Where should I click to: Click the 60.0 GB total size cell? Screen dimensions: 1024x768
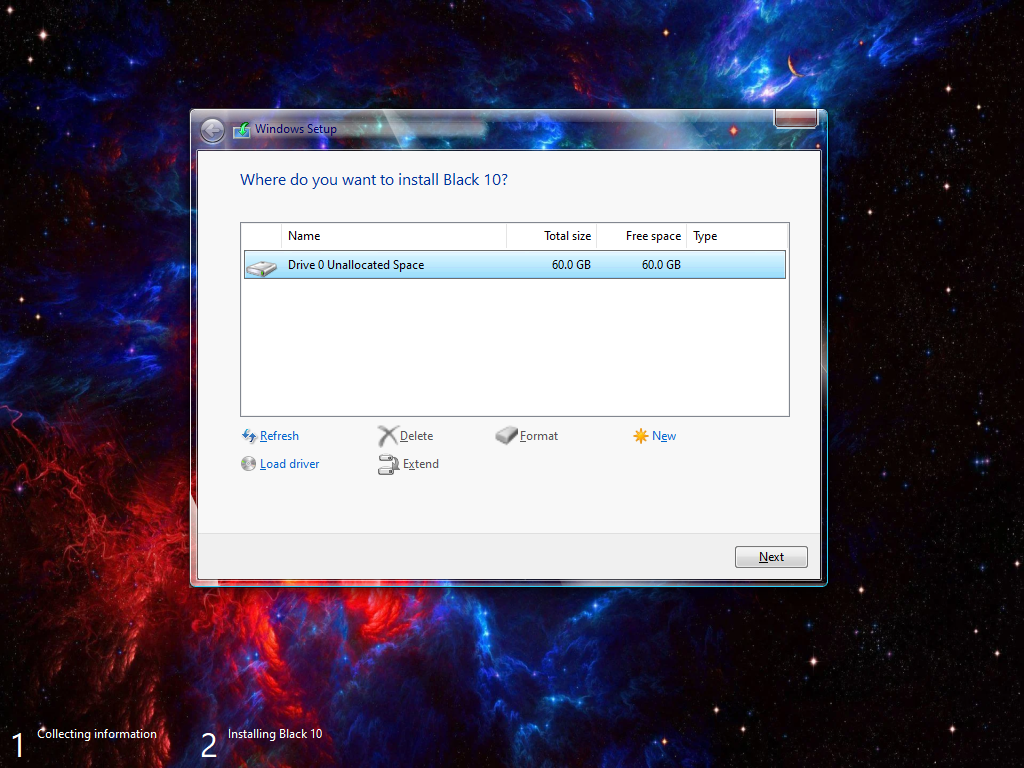click(x=571, y=264)
